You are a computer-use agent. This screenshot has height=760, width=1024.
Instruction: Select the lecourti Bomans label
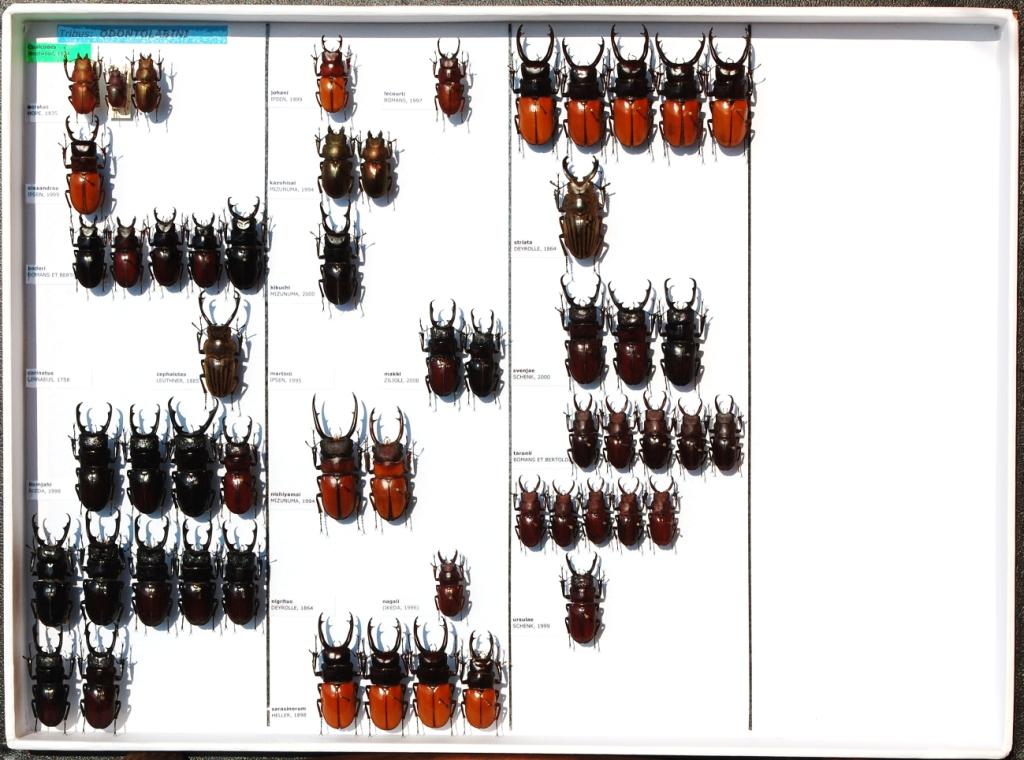click(x=403, y=97)
